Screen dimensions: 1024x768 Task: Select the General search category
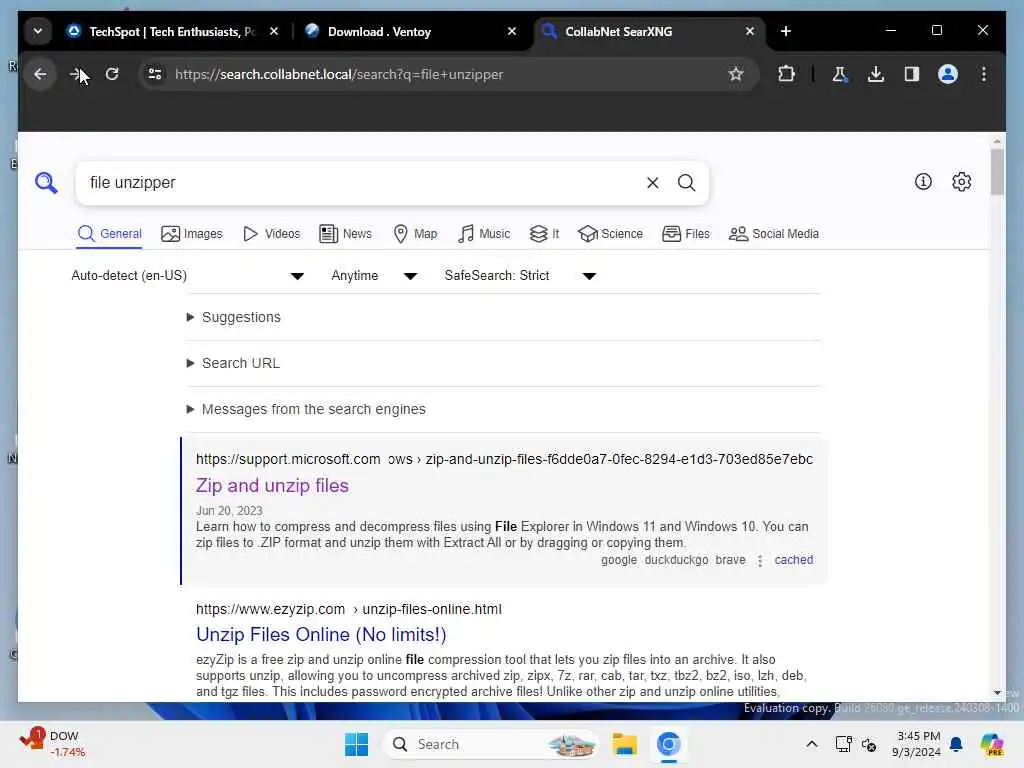[109, 234]
